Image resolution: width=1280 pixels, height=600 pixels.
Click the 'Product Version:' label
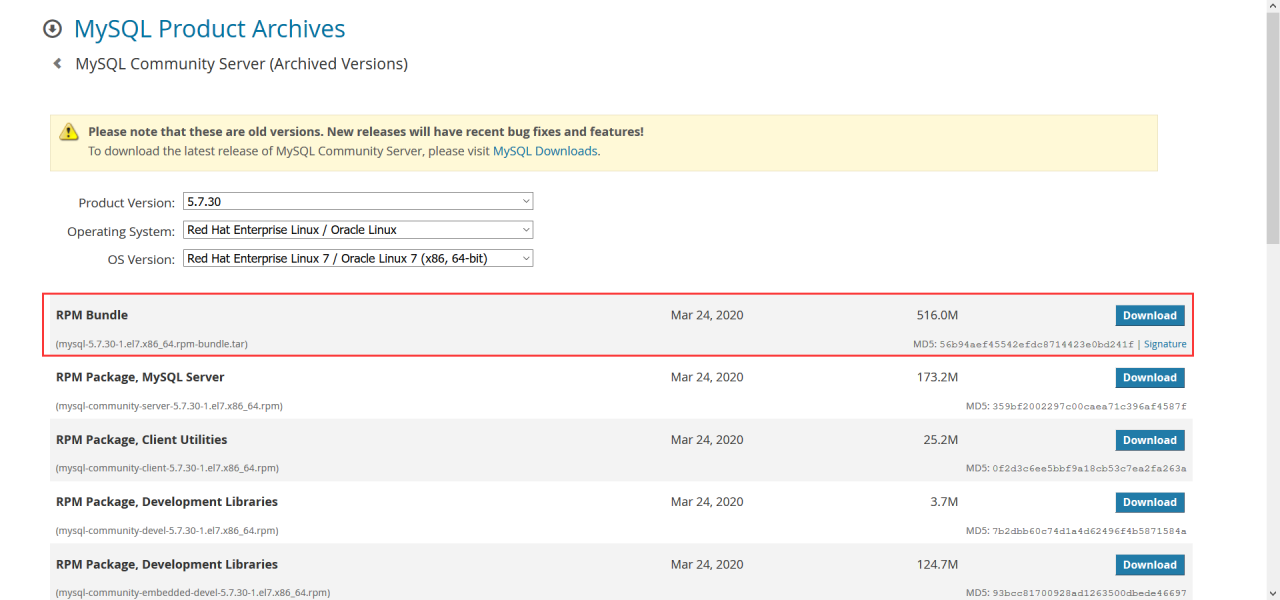click(x=127, y=203)
